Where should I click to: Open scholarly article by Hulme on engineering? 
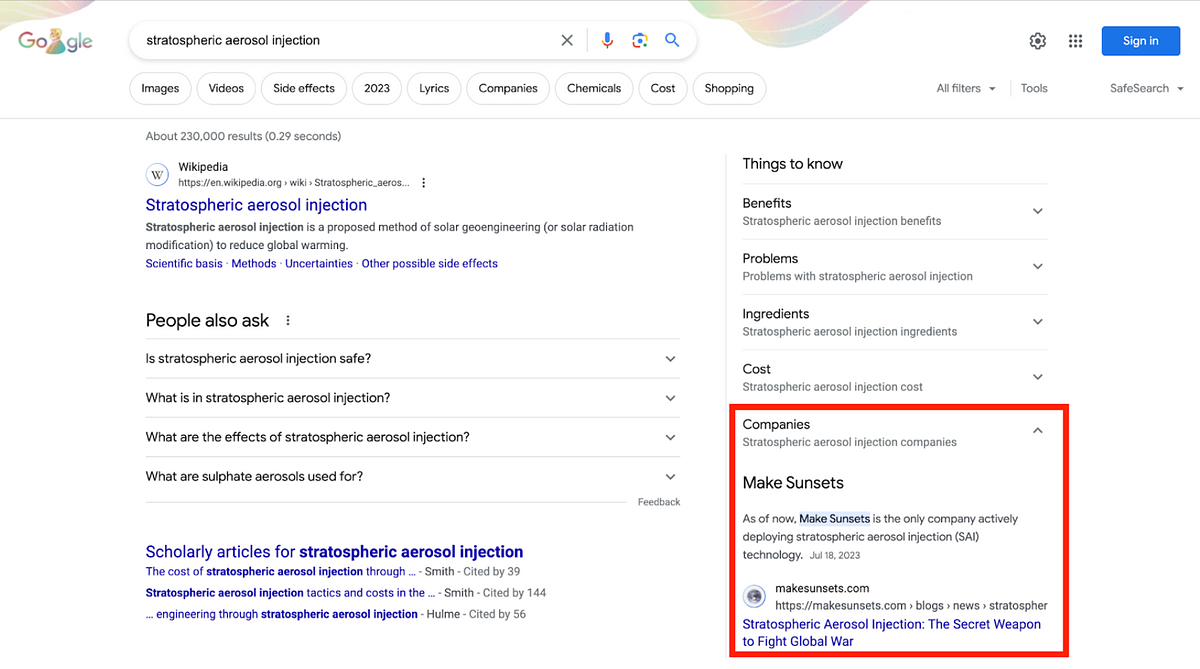282,614
